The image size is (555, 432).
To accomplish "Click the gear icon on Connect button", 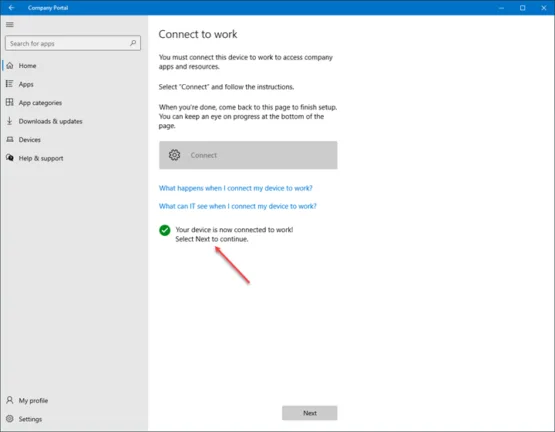I will coord(174,155).
